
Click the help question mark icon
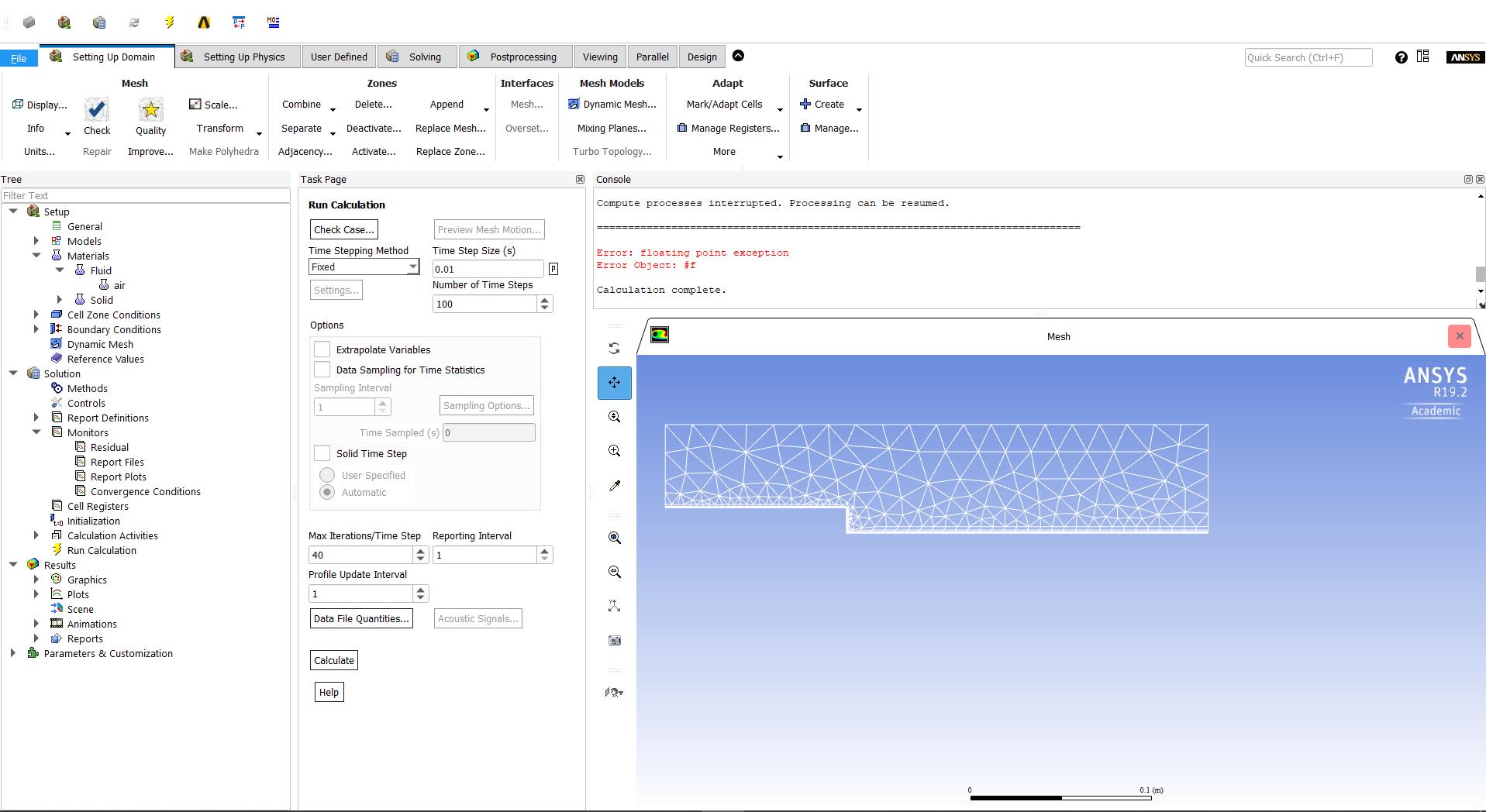pos(1401,57)
